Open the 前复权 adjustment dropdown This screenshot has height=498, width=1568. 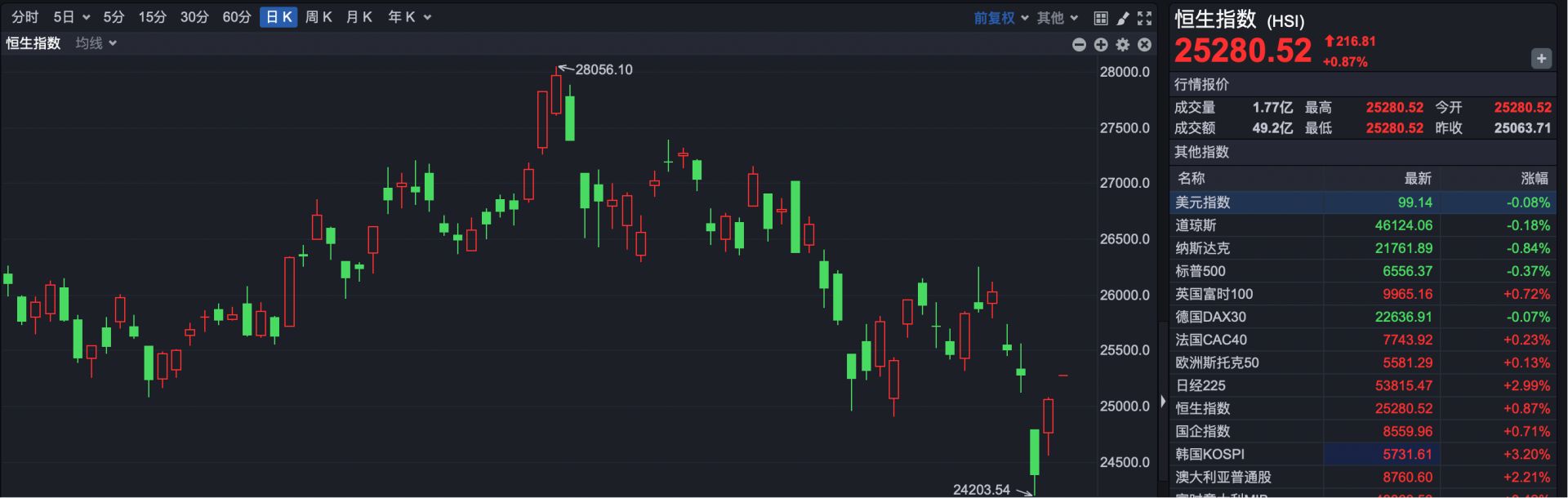coord(1000,18)
